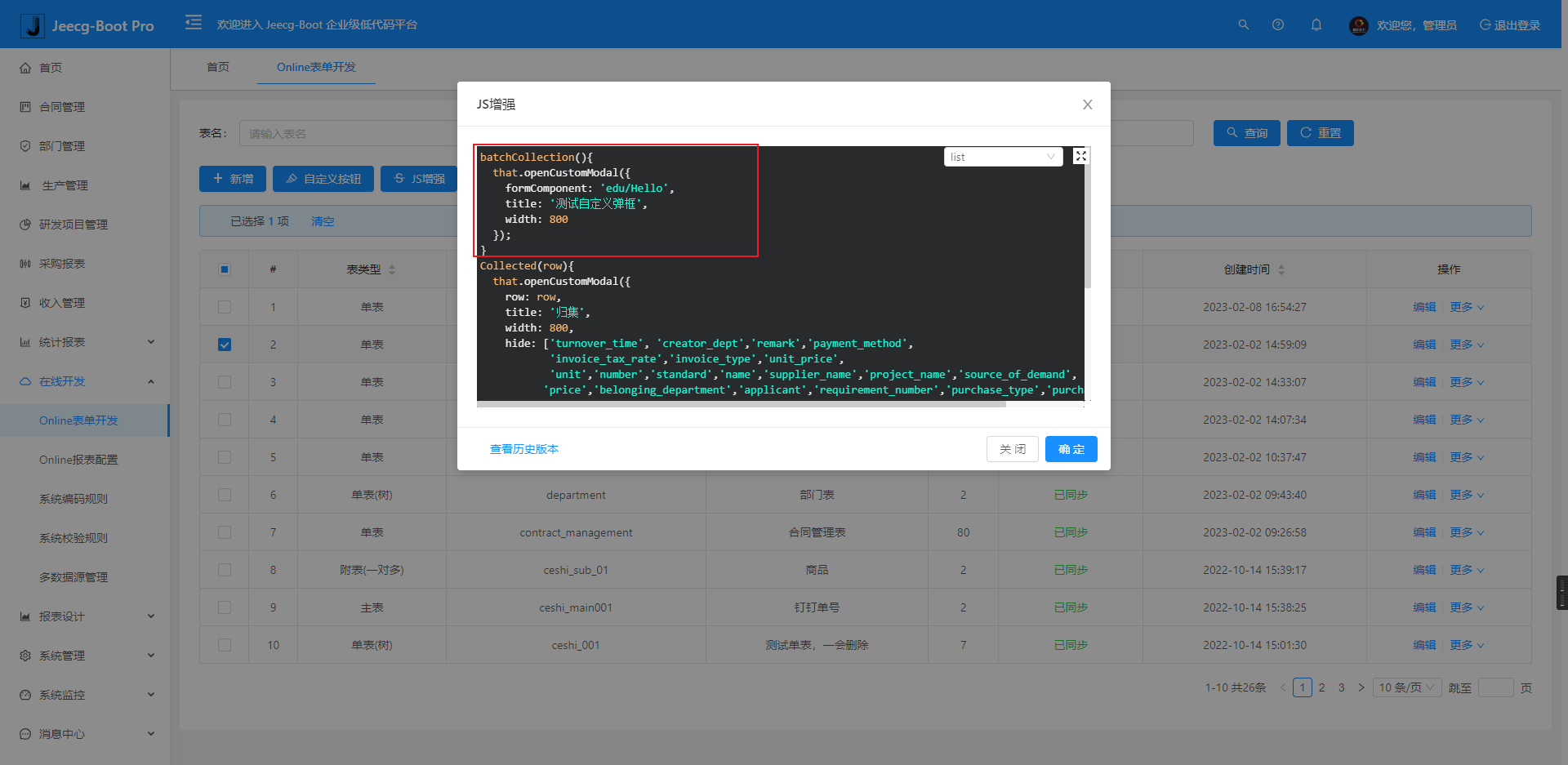Image resolution: width=1568 pixels, height=765 pixels.
Task: Click the 关闭 button in the dialog
Action: tap(1013, 449)
